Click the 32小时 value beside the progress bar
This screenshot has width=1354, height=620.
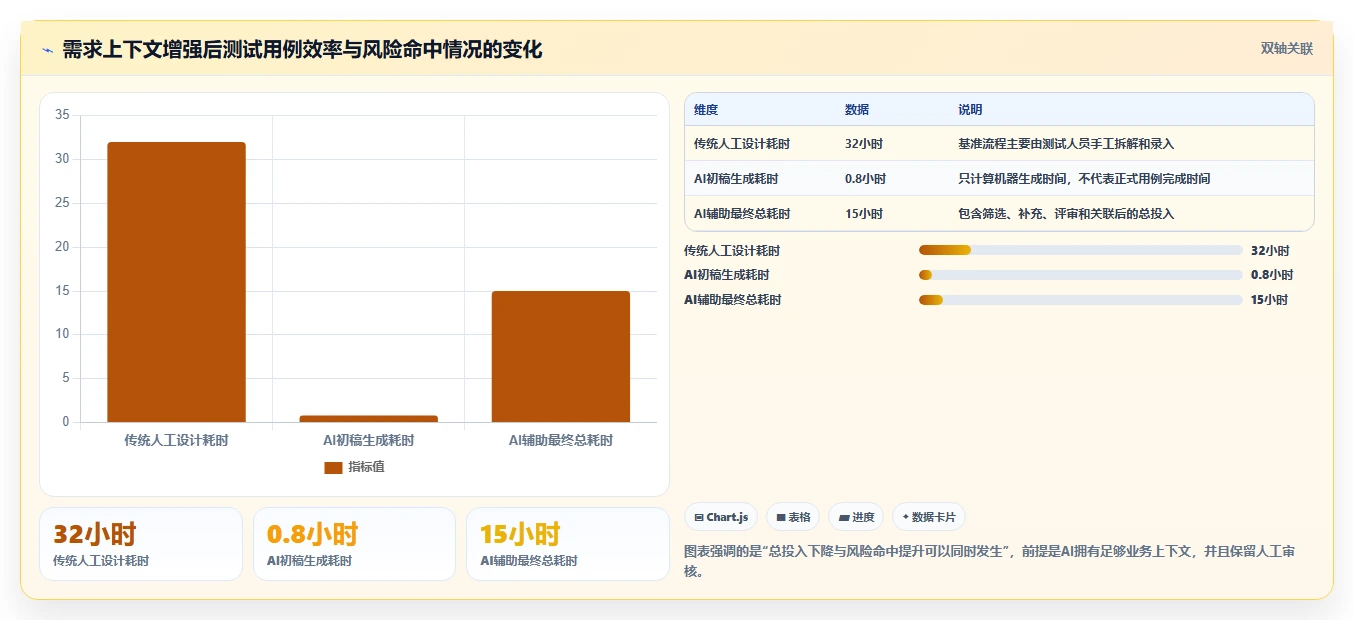[x=1270, y=251]
